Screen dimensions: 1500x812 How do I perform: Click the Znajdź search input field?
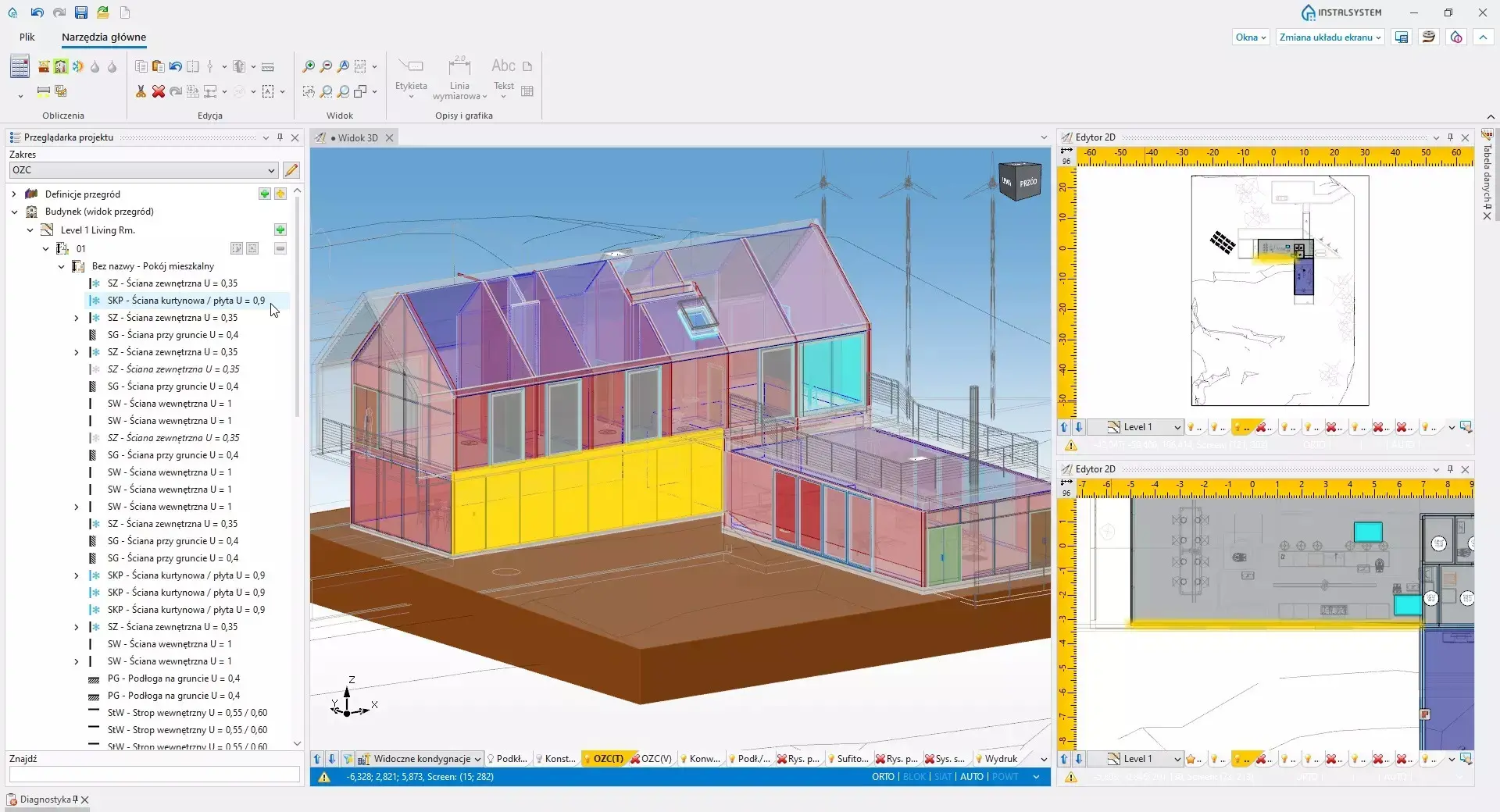pyautogui.click(x=155, y=775)
